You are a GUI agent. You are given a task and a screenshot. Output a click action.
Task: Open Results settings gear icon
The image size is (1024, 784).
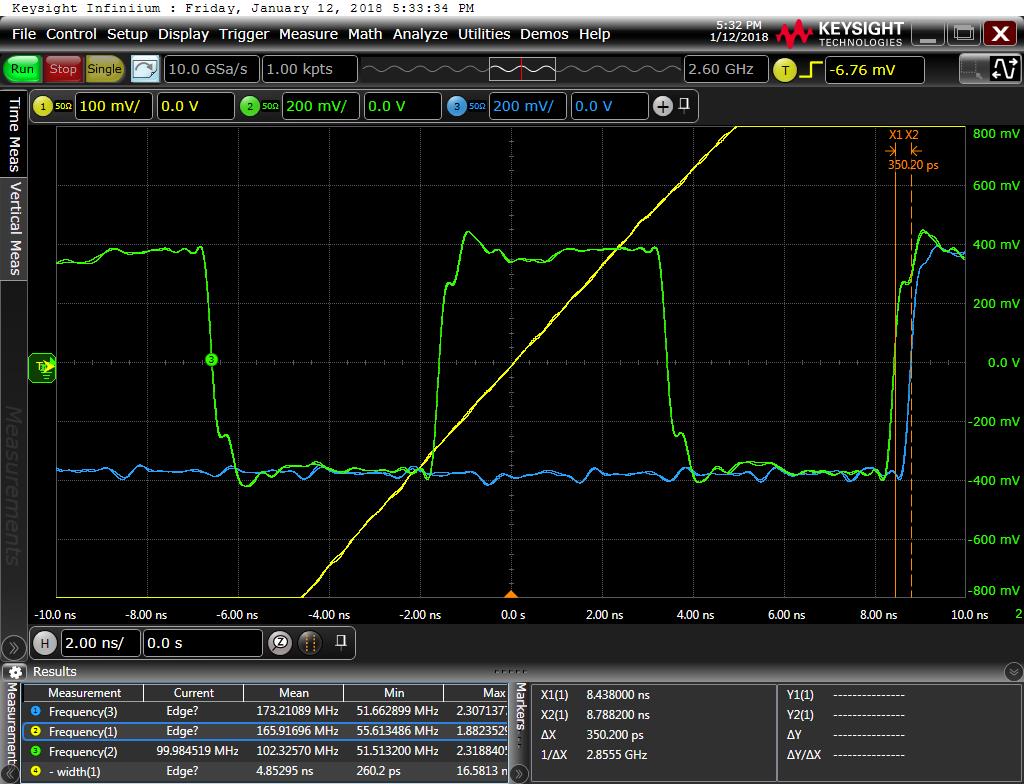[16, 672]
